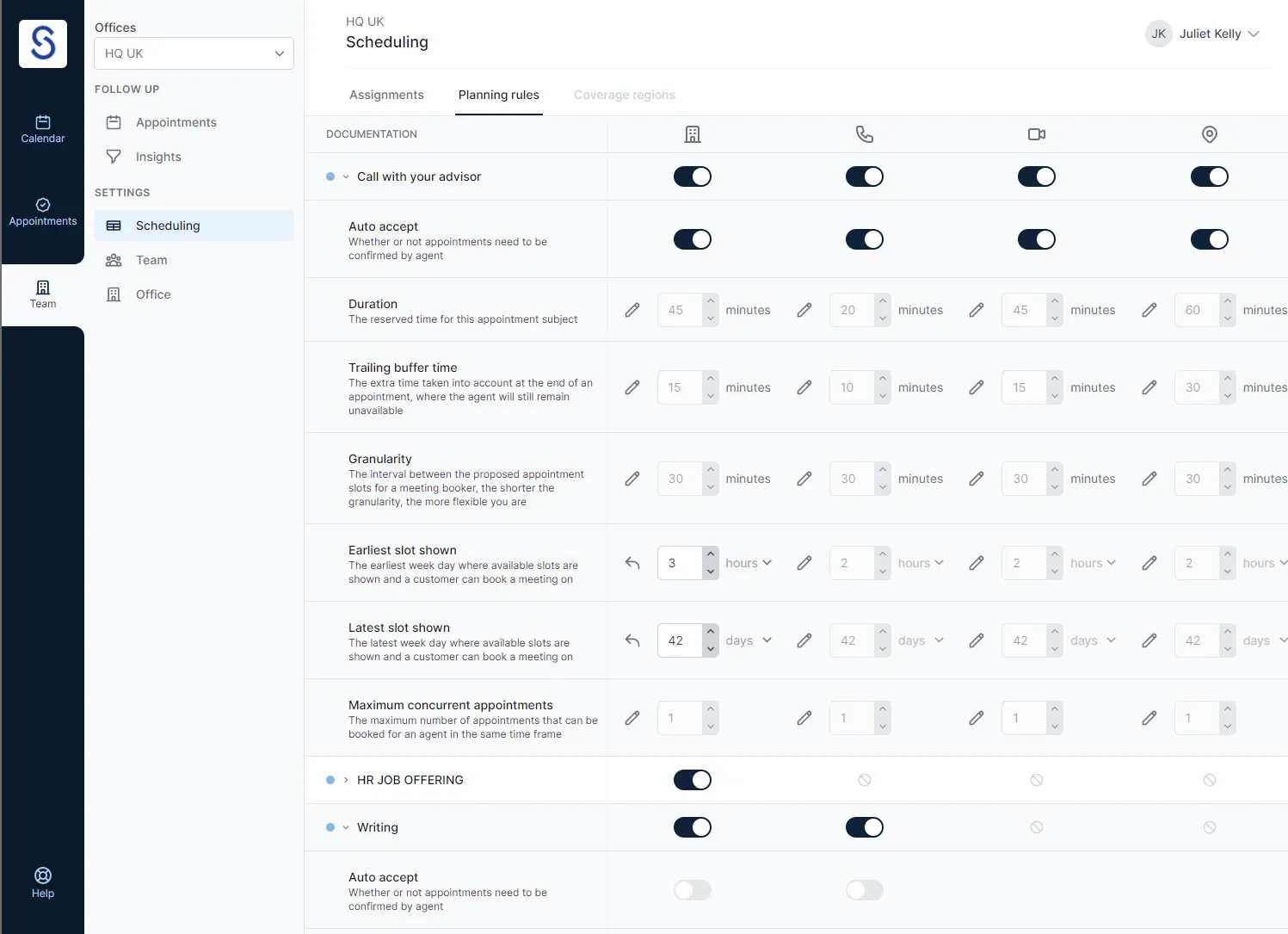Image resolution: width=1288 pixels, height=934 pixels.
Task: Click the location pin column icon
Action: (x=1210, y=134)
